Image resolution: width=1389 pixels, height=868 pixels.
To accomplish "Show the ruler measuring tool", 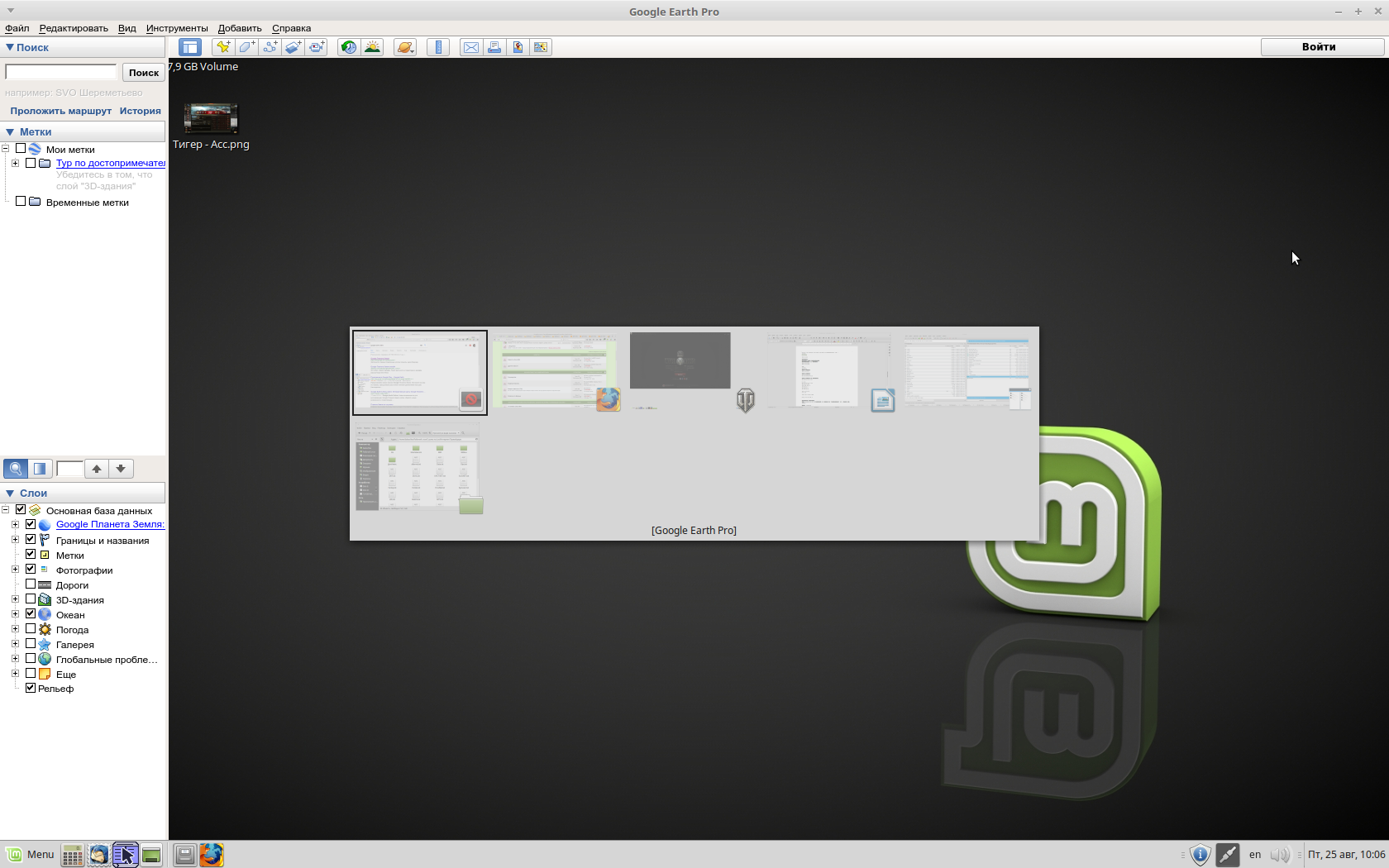I will [438, 47].
